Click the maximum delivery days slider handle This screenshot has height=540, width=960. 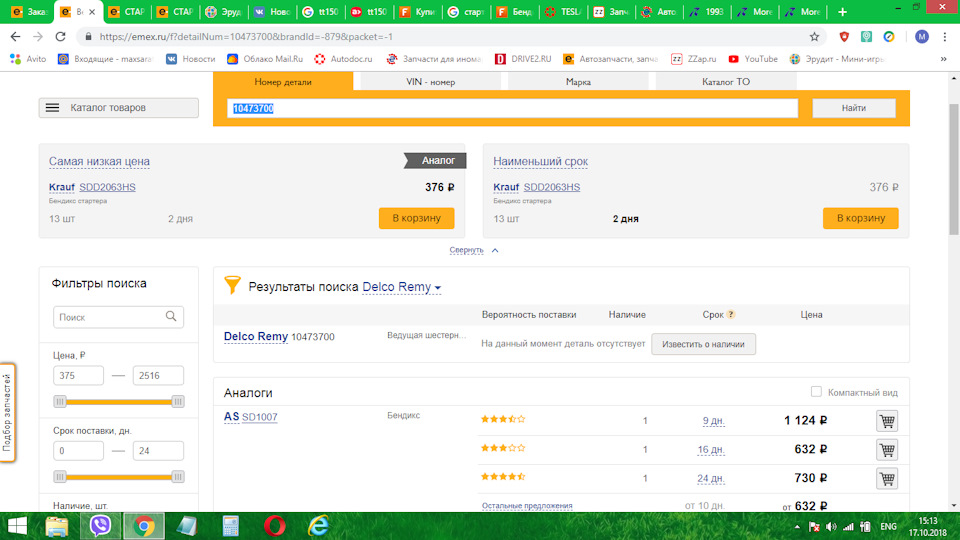coord(178,476)
